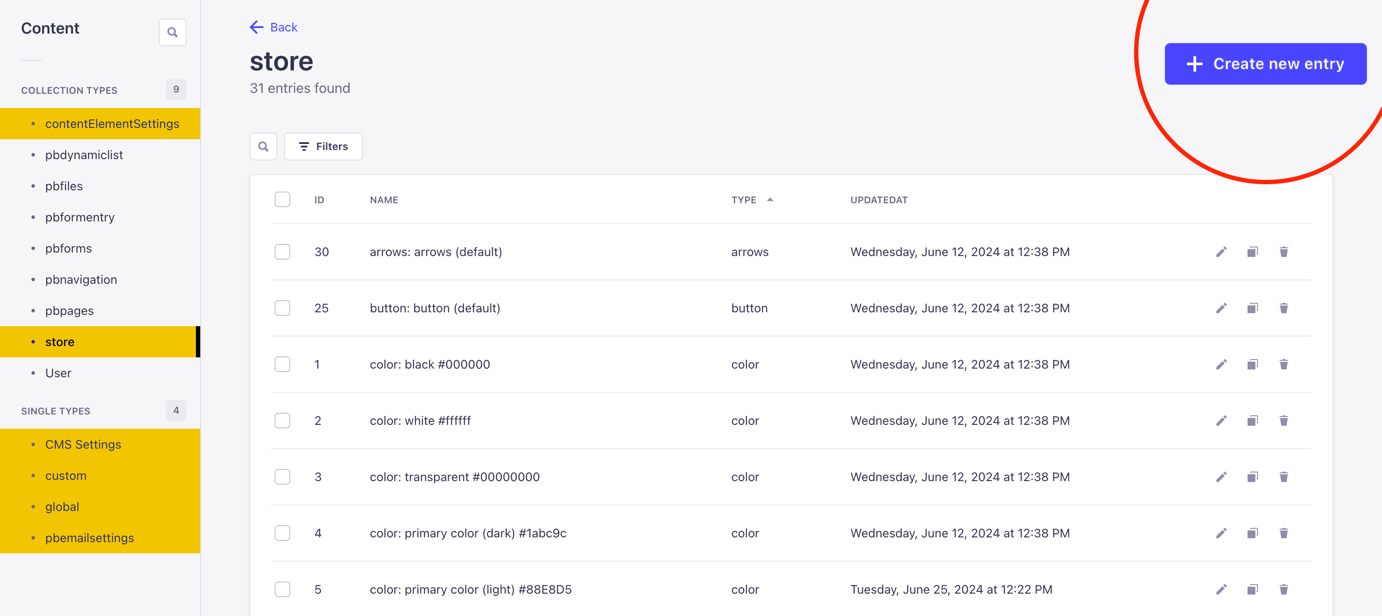The image size is (1382, 616).
Task: Click Create new entry button
Action: (1265, 64)
